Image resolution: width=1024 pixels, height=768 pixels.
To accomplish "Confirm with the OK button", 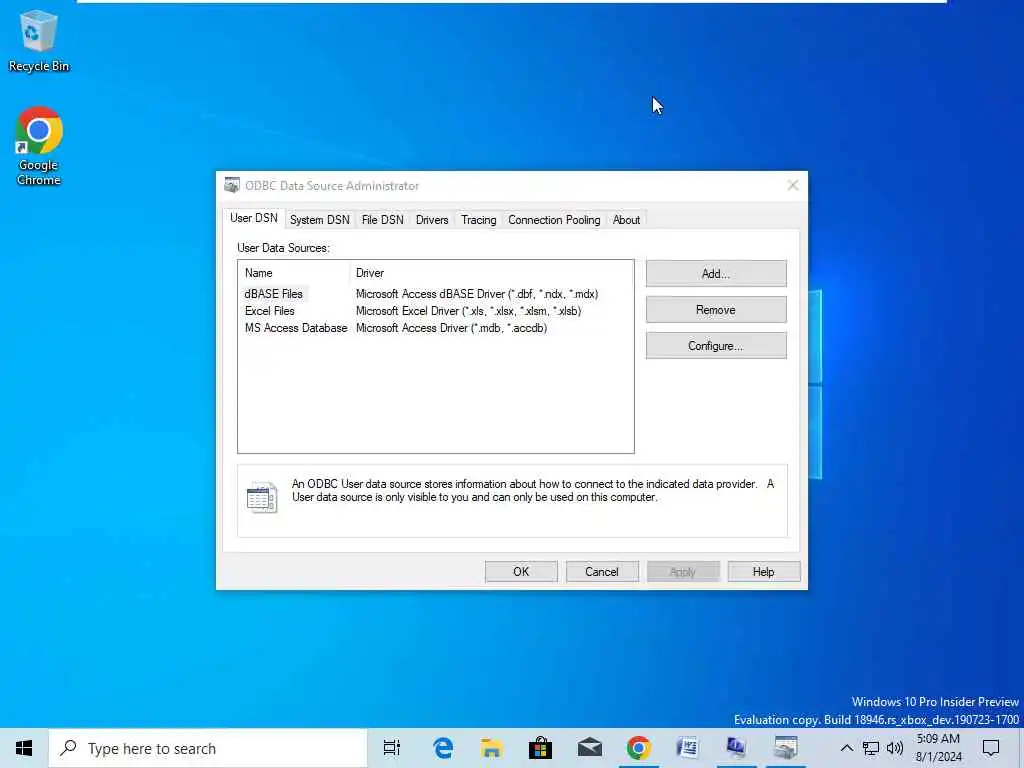I will pyautogui.click(x=521, y=571).
